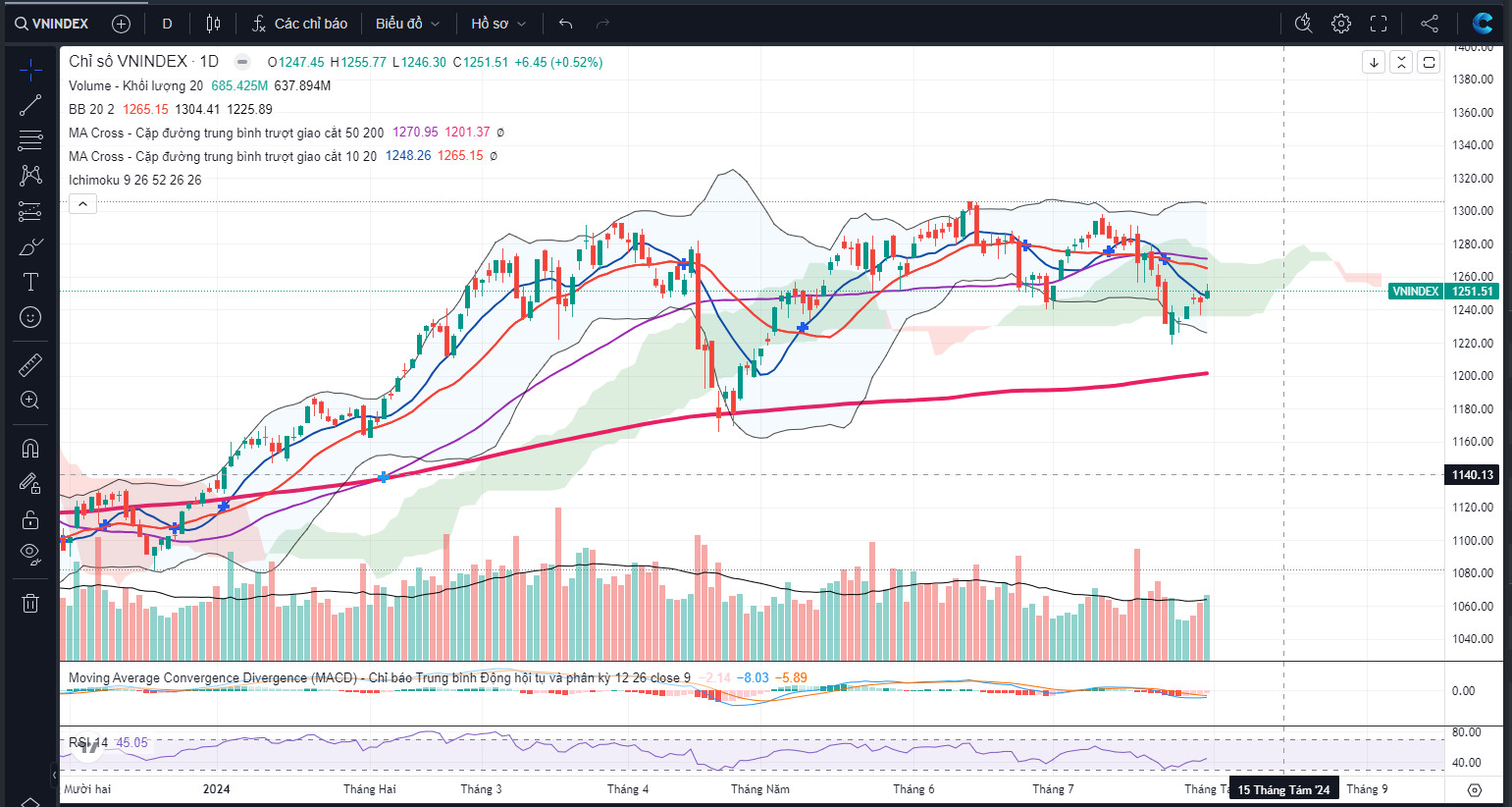Screen dimensions: 1512x807
Task: Click the blue C logo
Action: (x=1483, y=23)
